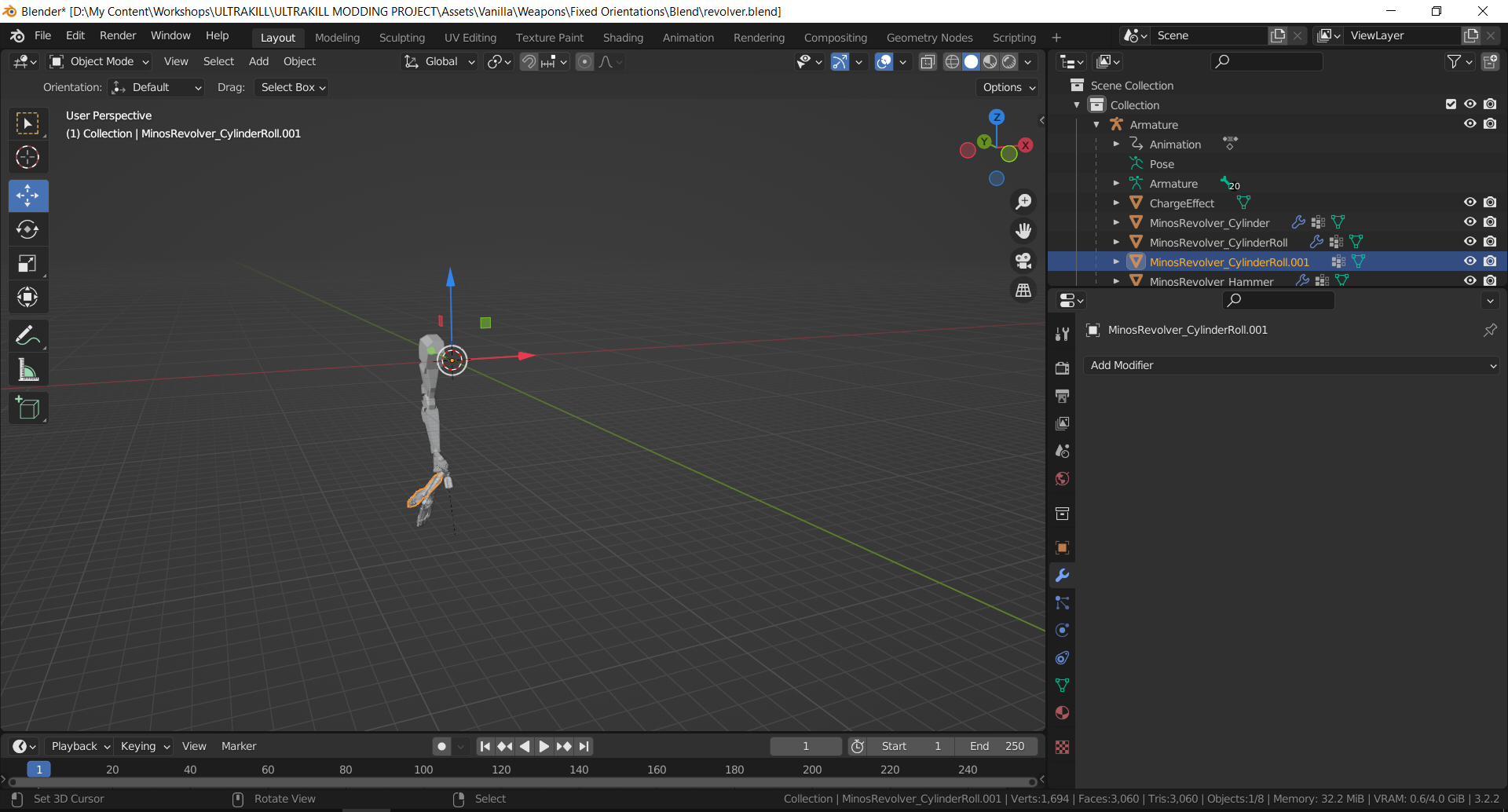Activate the Transform tool
Screen dimensions: 1508x812
[27, 297]
